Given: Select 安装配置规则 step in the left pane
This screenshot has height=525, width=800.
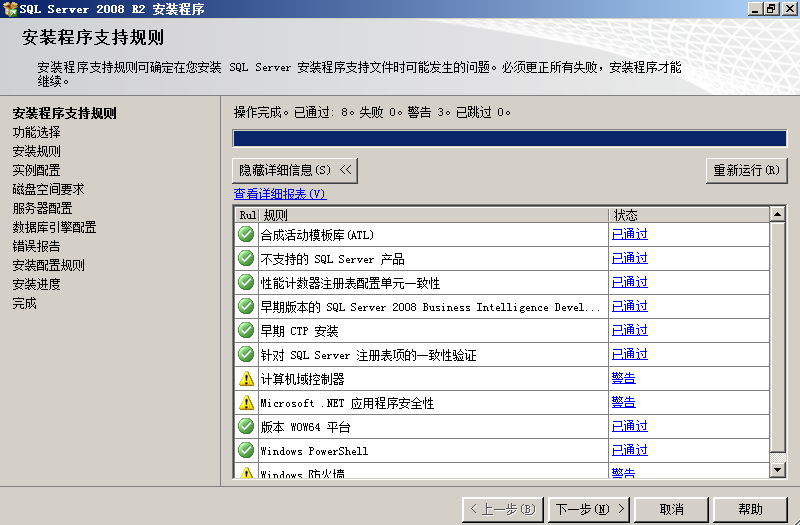Looking at the screenshot, I should [48, 265].
